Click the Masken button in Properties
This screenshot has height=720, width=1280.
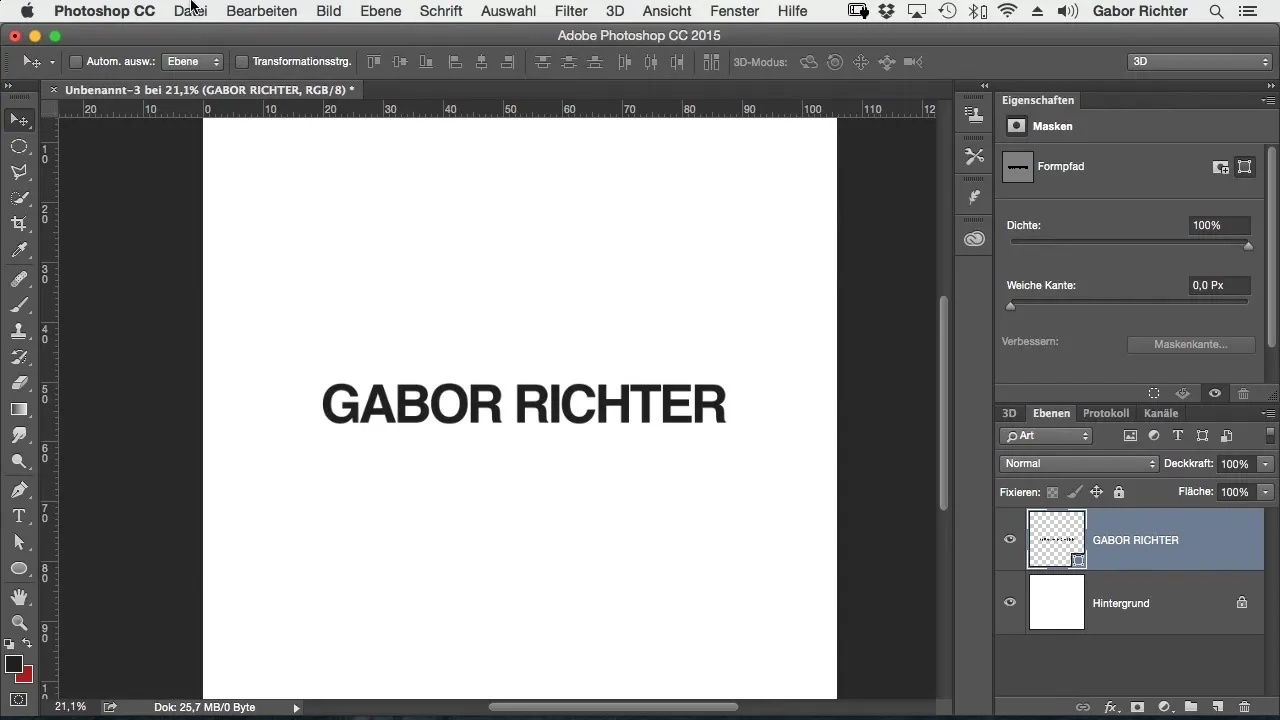click(x=1017, y=126)
